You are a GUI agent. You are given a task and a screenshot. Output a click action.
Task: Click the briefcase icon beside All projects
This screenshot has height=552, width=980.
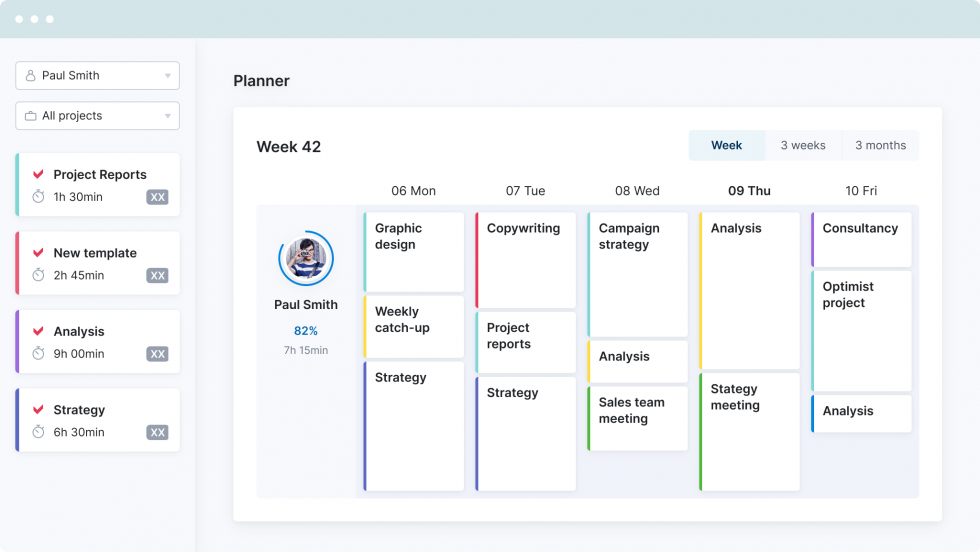(x=31, y=116)
